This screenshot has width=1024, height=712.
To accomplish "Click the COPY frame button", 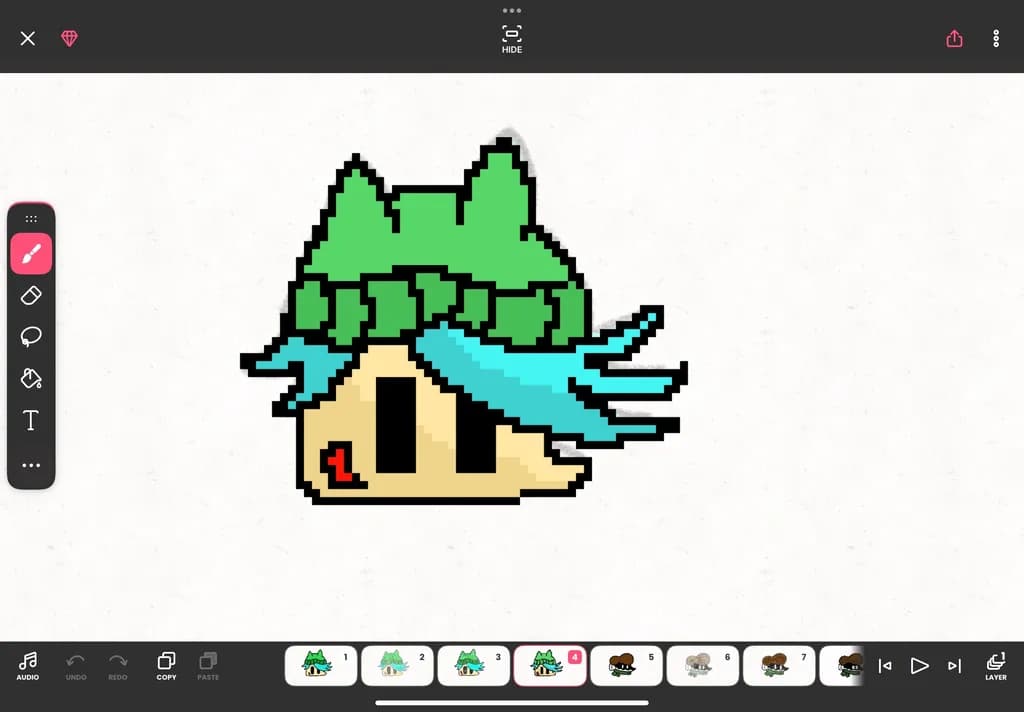I will tap(167, 666).
